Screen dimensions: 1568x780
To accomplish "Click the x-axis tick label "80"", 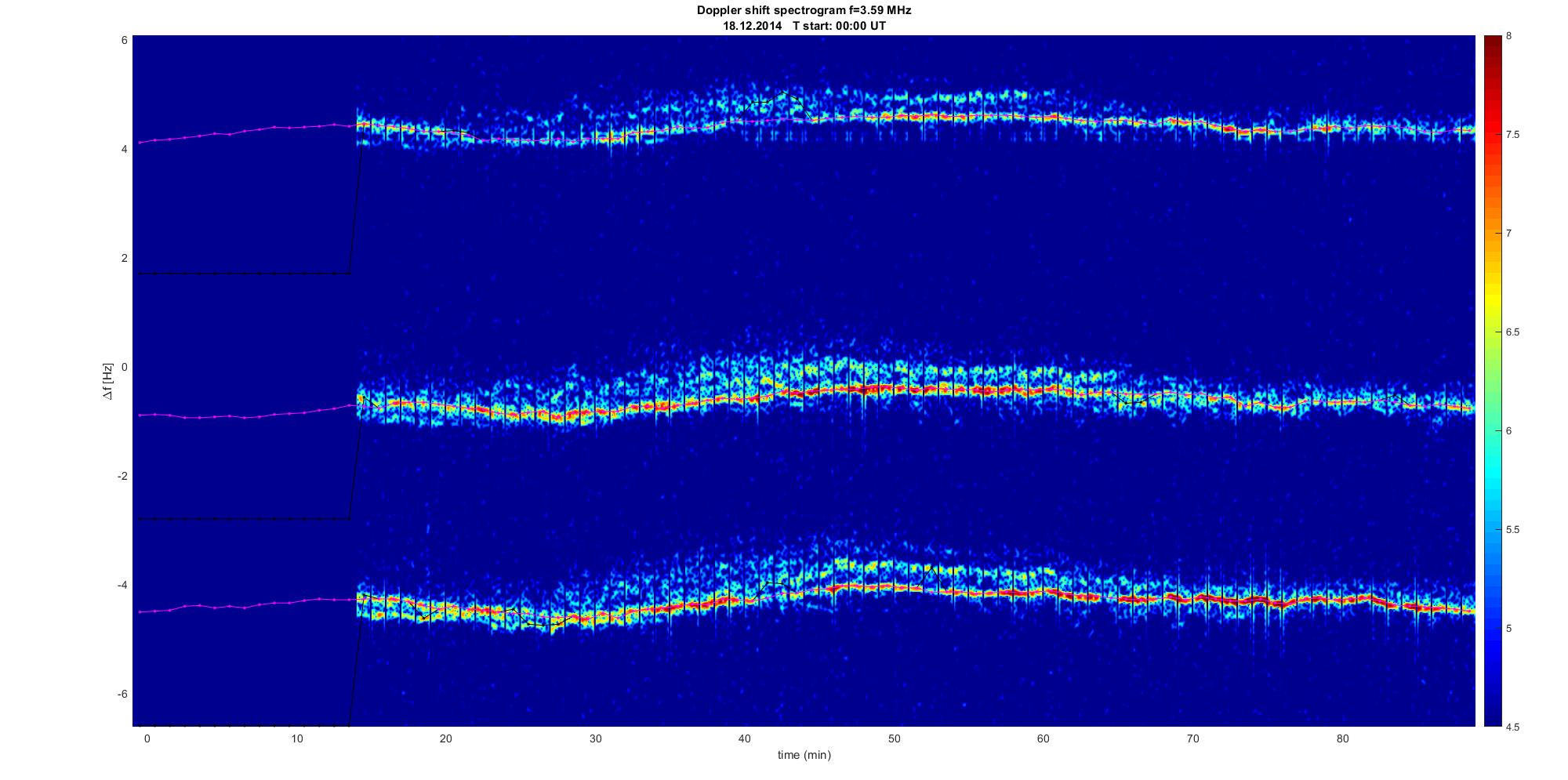I will (x=1342, y=738).
